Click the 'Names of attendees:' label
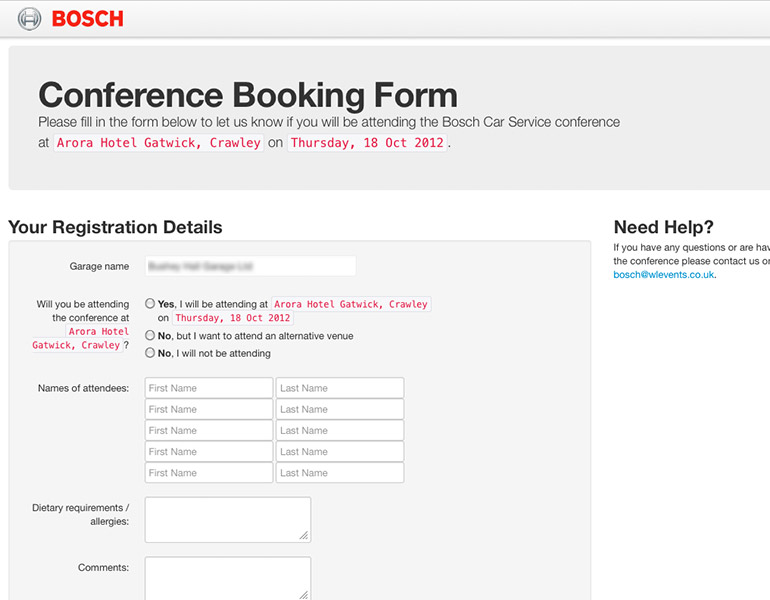This screenshot has width=770, height=600. [x=83, y=388]
